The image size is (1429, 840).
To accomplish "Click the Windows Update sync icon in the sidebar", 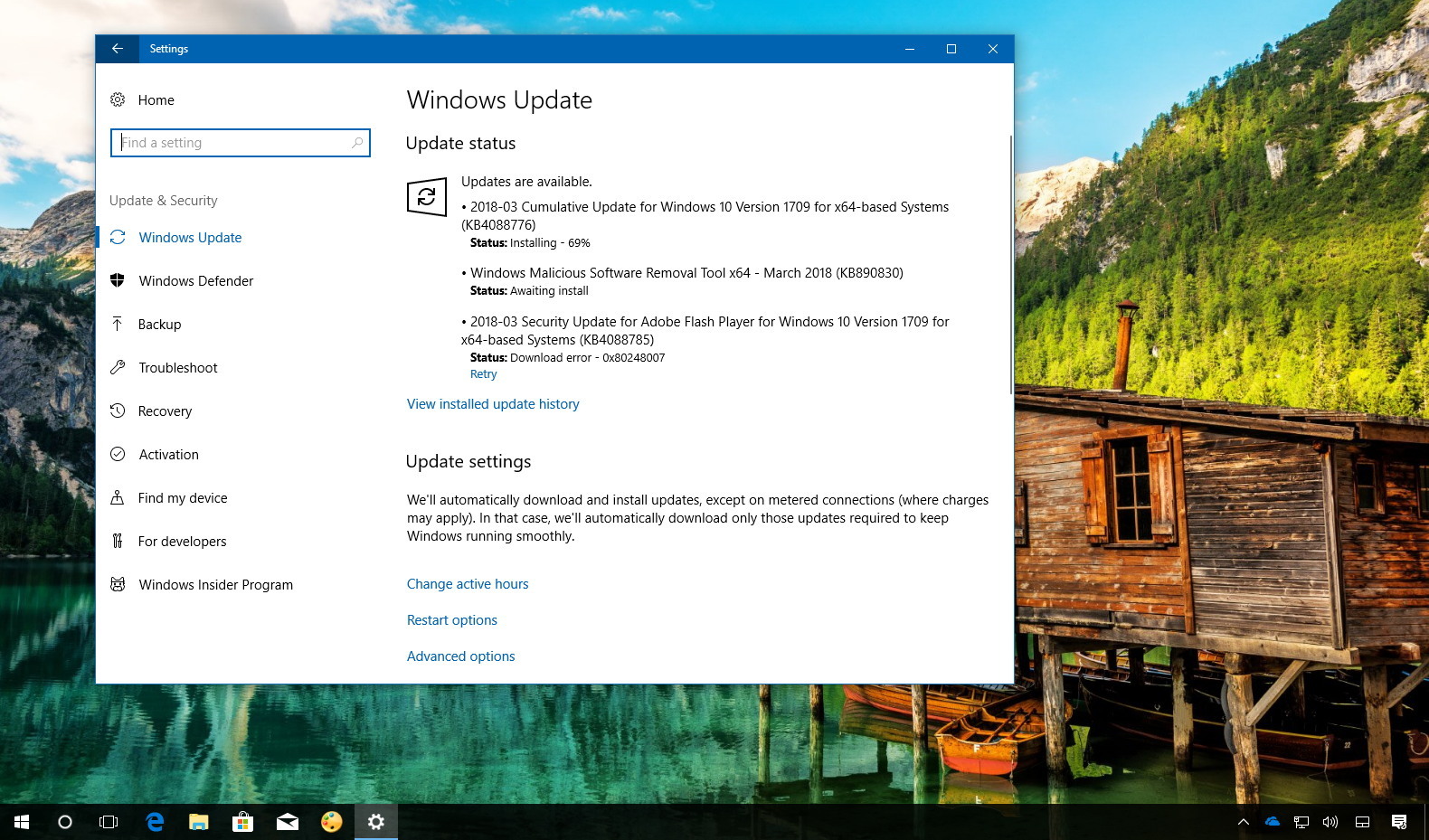I will pyautogui.click(x=118, y=237).
